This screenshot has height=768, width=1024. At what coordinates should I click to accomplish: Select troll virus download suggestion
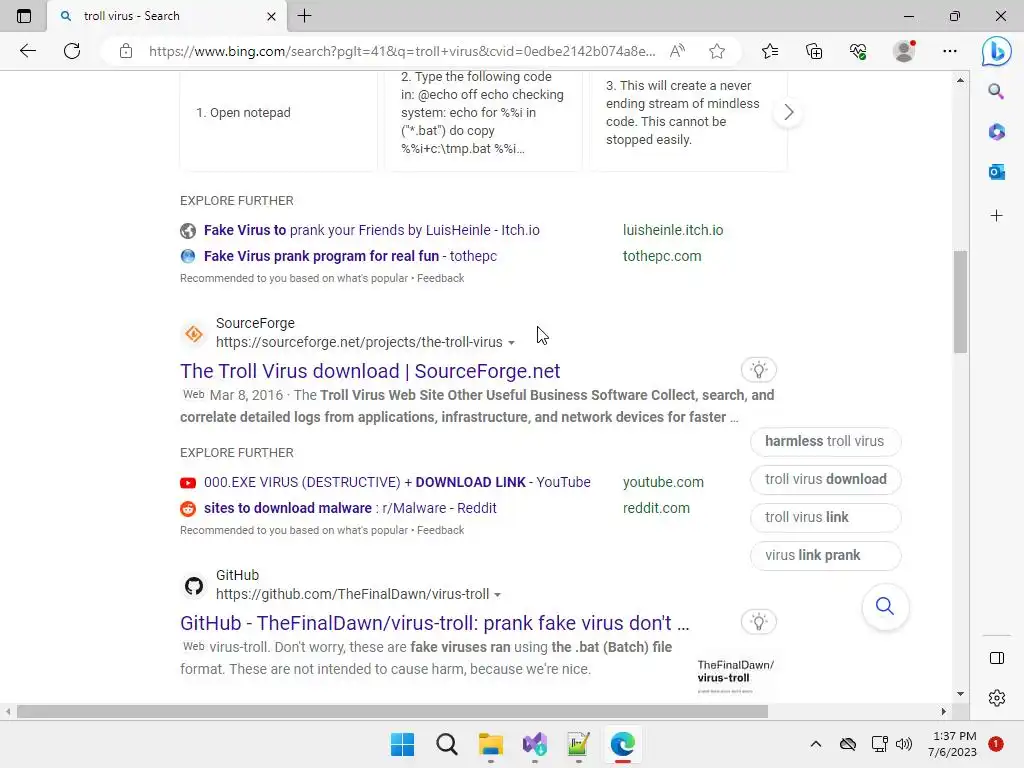coord(825,479)
